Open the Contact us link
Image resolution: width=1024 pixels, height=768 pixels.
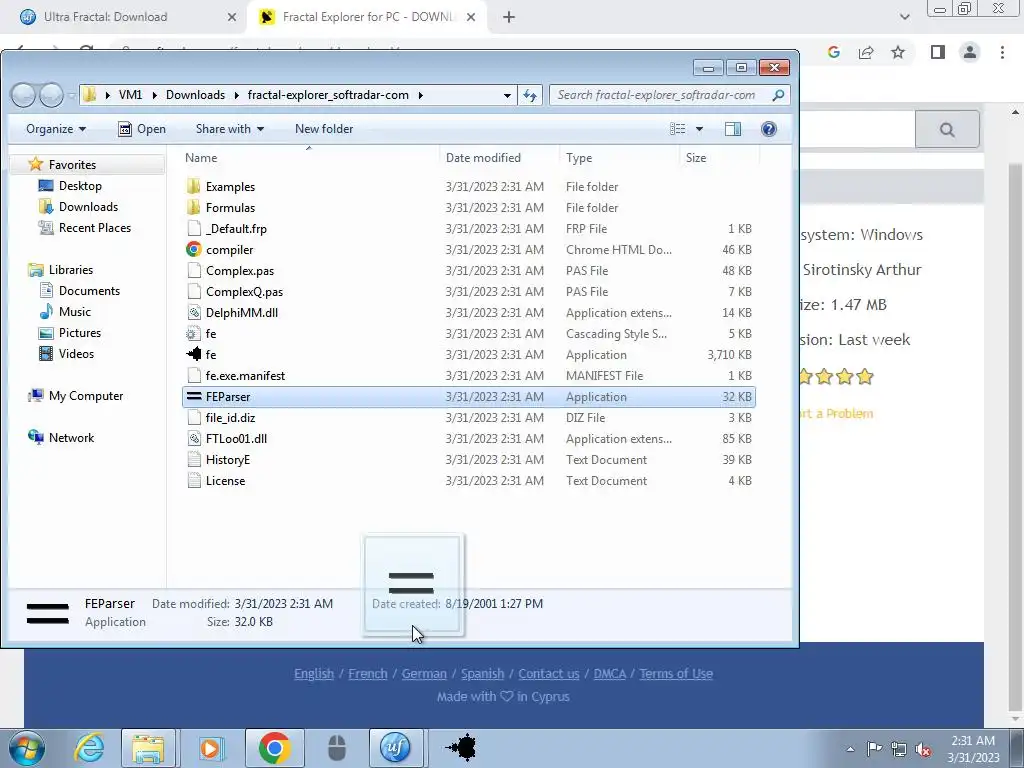549,673
